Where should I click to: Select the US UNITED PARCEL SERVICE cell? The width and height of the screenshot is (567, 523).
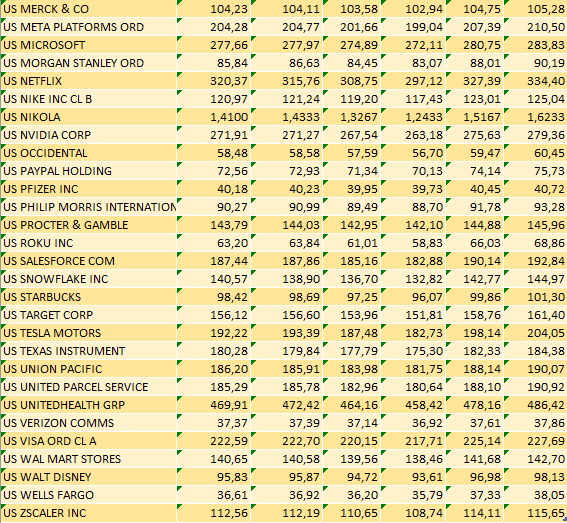pyautogui.click(x=89, y=387)
